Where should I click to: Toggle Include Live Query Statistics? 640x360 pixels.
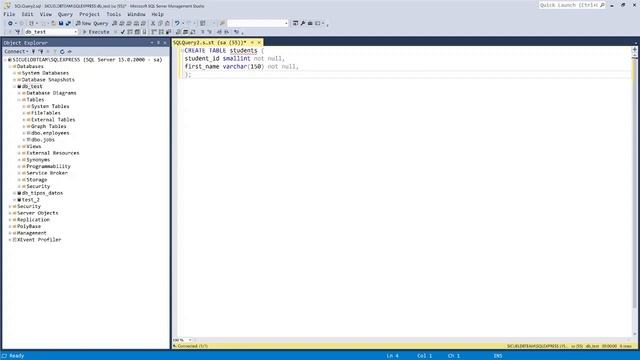(x=161, y=32)
